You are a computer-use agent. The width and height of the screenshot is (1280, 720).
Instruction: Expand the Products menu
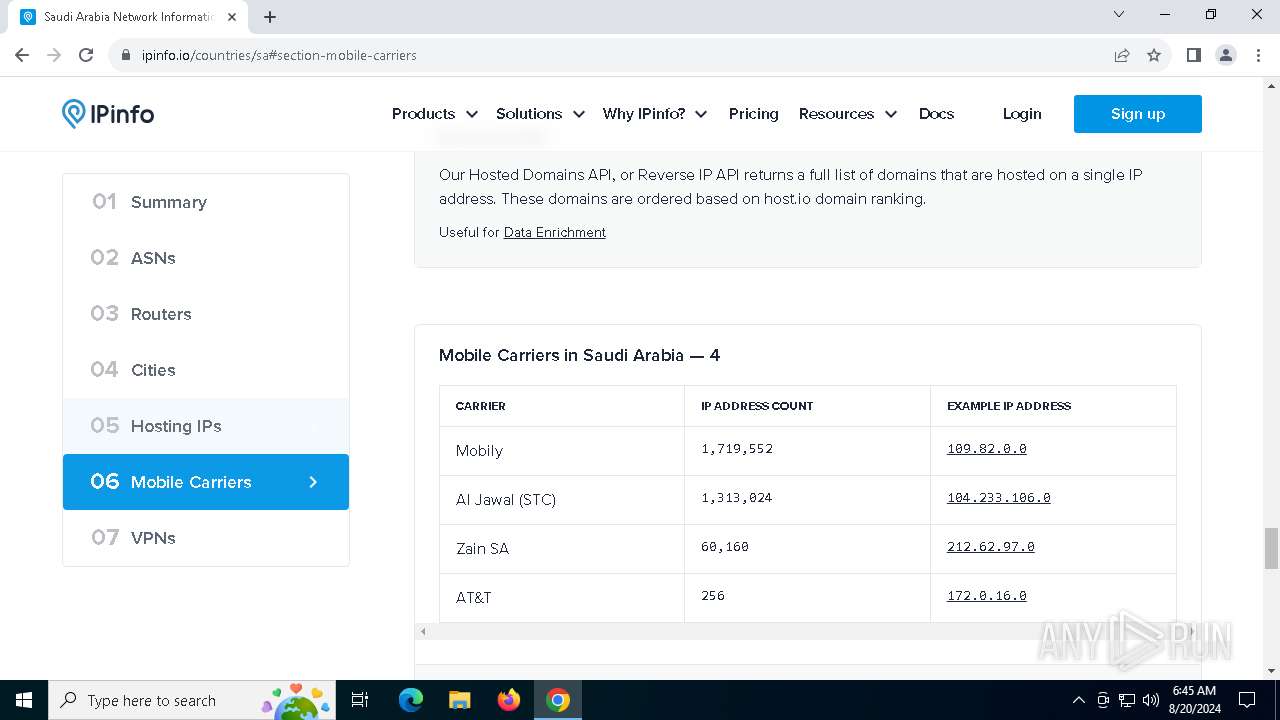click(434, 114)
